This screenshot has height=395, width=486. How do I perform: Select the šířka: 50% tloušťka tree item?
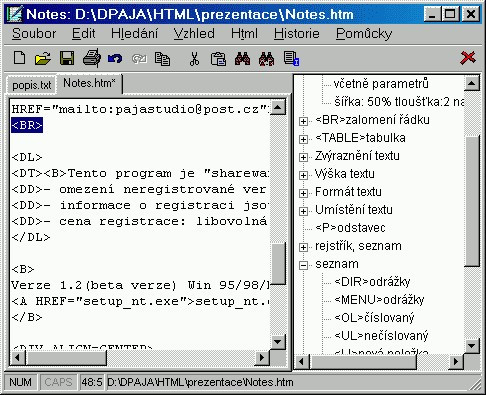pos(399,102)
